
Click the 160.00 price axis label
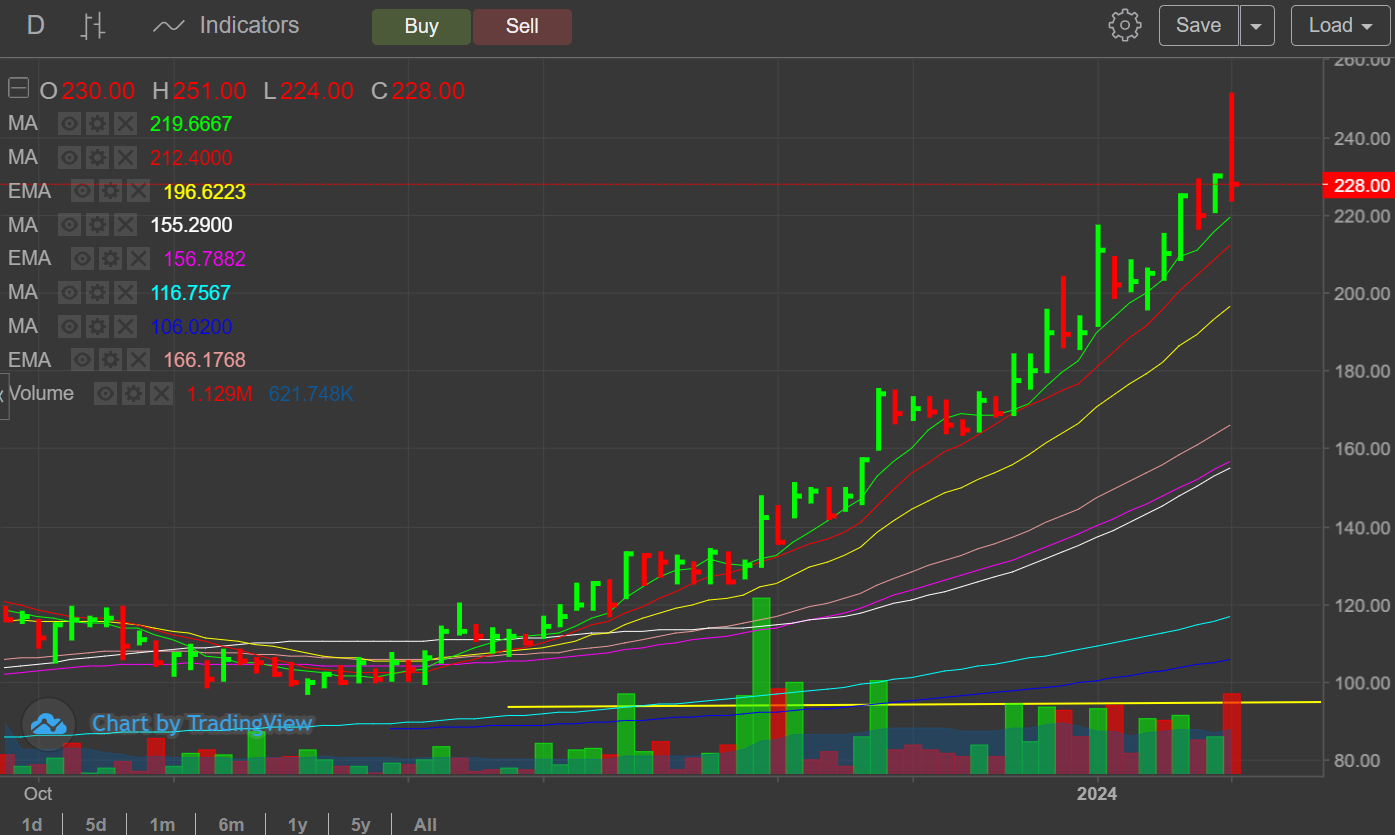pos(1362,449)
